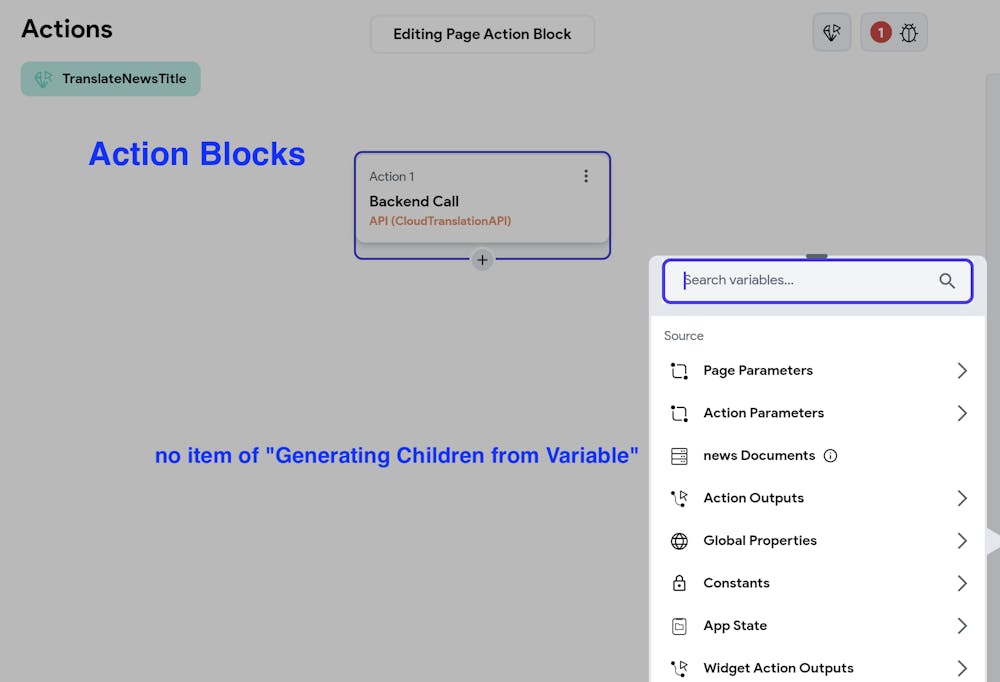Open the debug panel via bug icon

pyautogui.click(x=908, y=32)
